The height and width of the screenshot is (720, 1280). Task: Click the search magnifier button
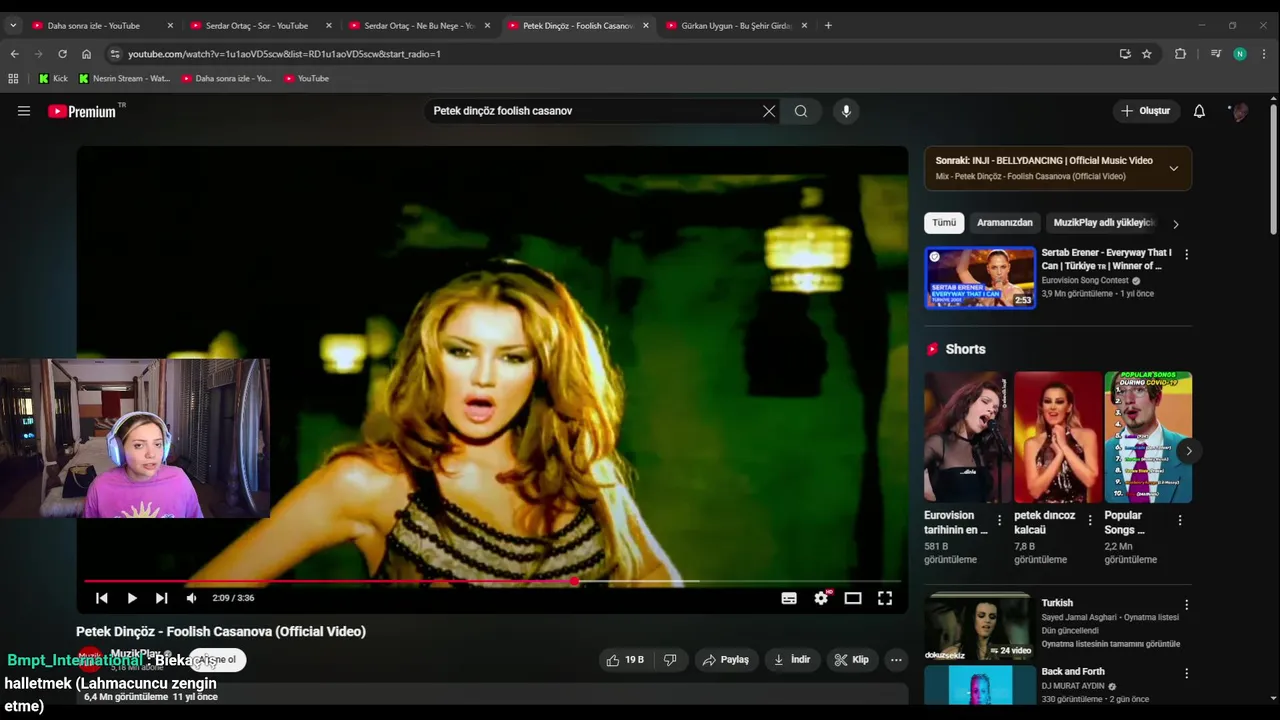(801, 111)
